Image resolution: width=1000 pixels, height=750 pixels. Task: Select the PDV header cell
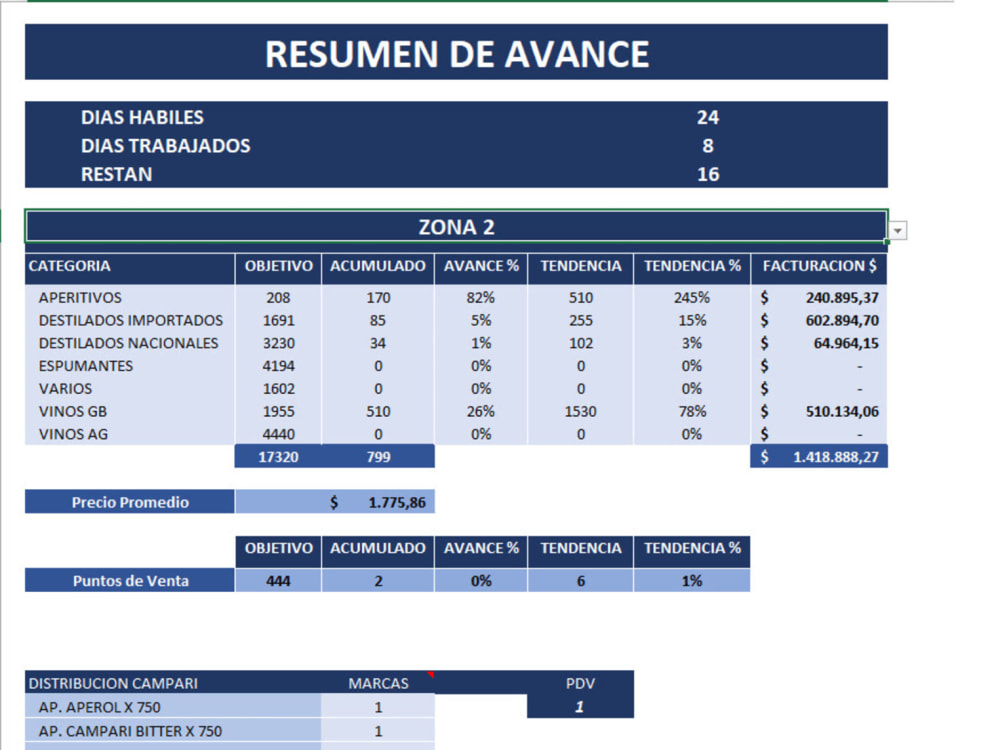pyautogui.click(x=580, y=683)
